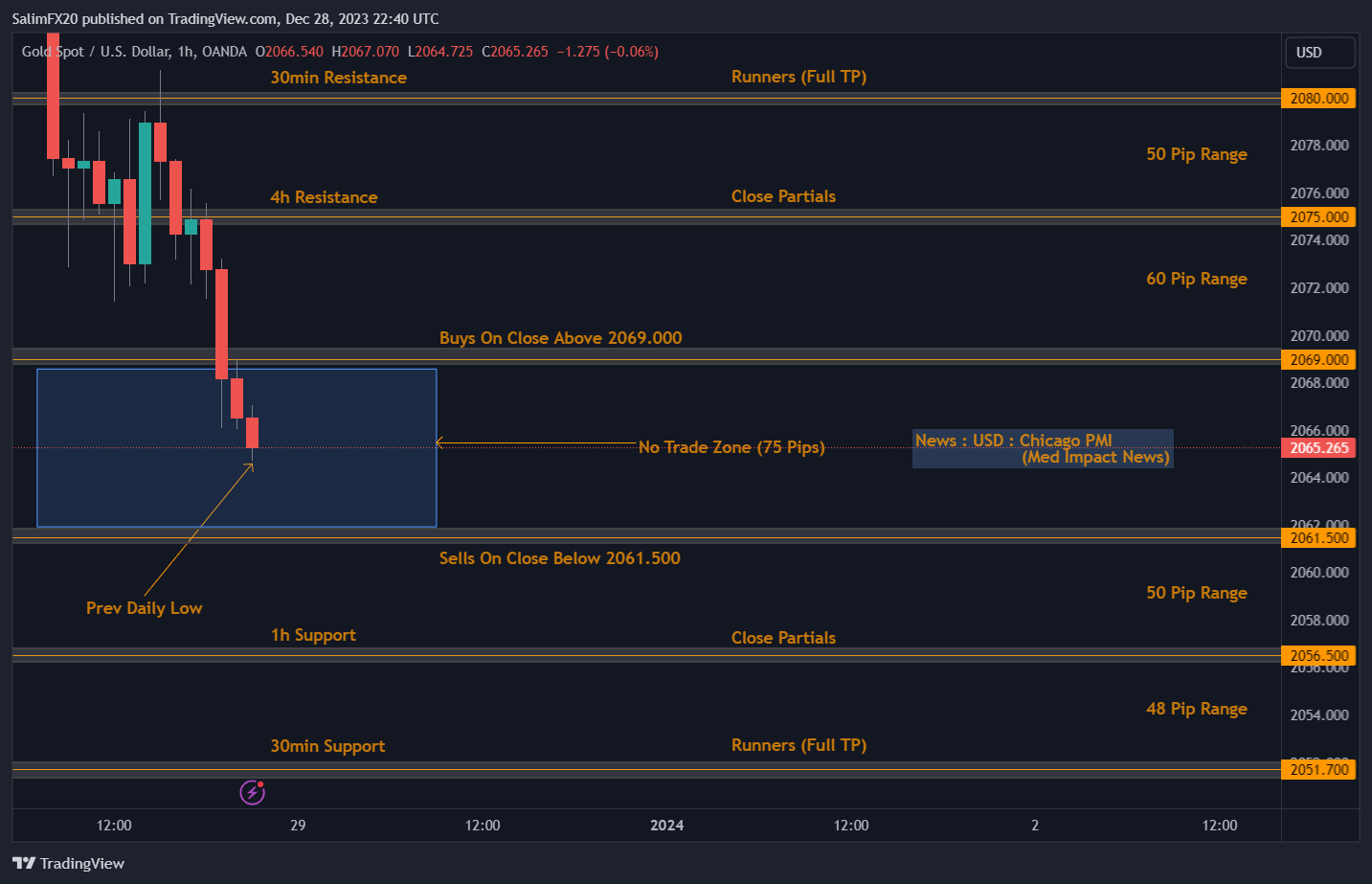Click the Buys On Close Above 2069.000 text
Screen dimensions: 1372x884
pyautogui.click(x=560, y=337)
